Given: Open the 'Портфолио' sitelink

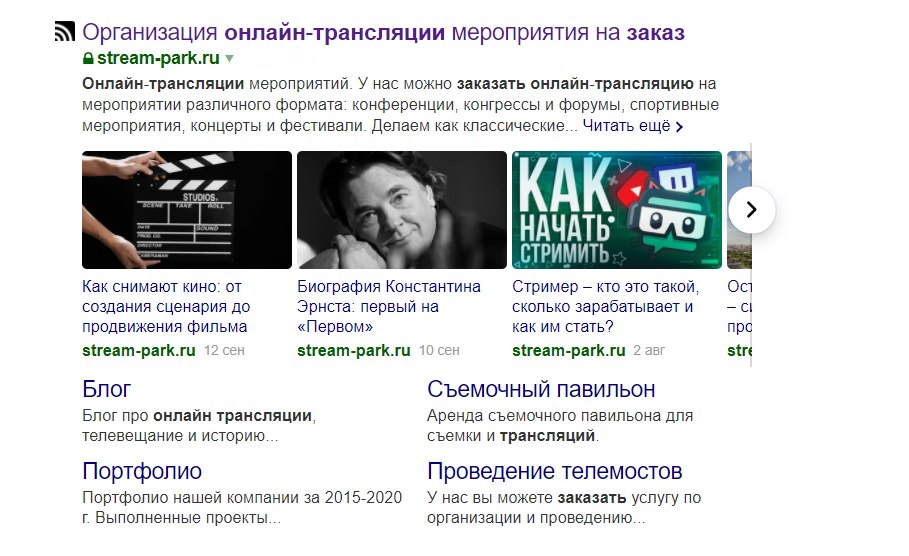Looking at the screenshot, I should pos(142,471).
